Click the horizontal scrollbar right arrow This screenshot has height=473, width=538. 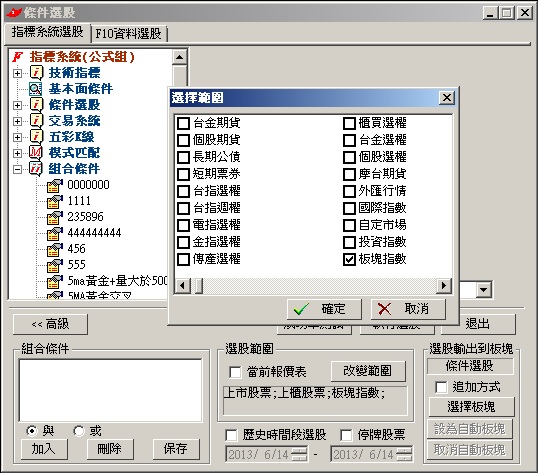click(444, 285)
